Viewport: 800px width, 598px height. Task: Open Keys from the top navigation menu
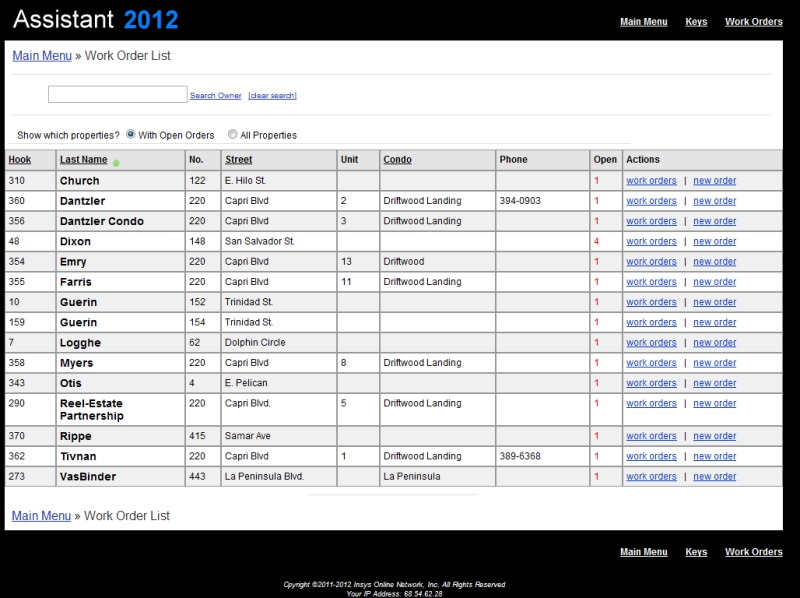pyautogui.click(x=696, y=21)
